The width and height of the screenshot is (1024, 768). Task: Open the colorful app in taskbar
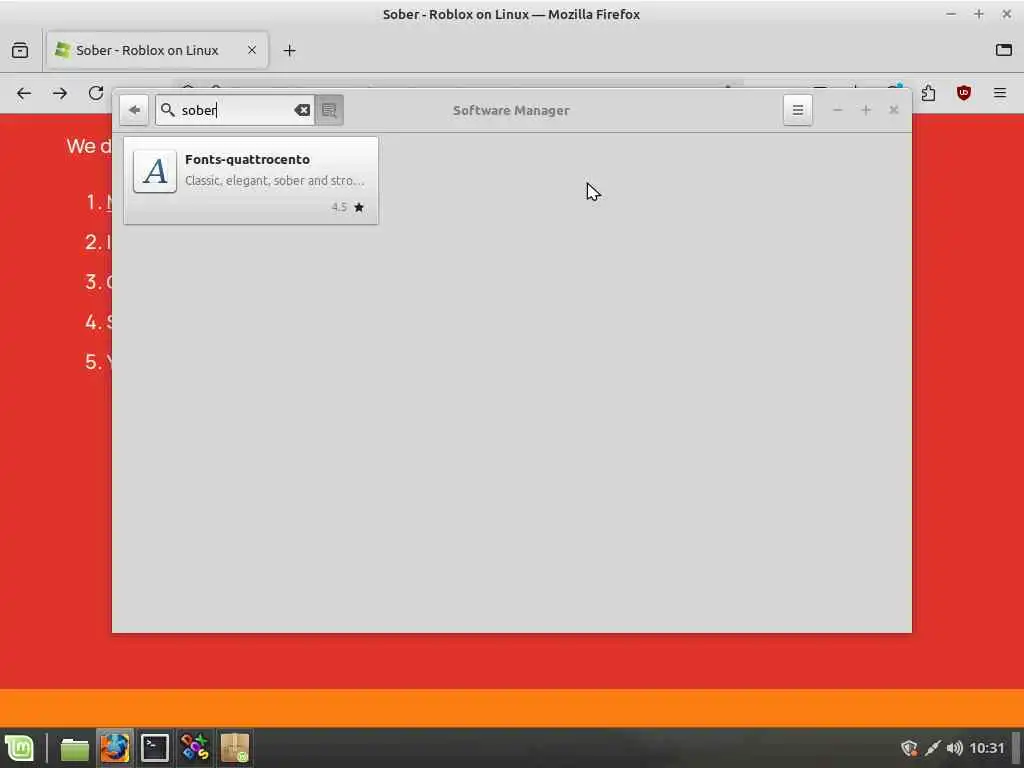[195, 748]
